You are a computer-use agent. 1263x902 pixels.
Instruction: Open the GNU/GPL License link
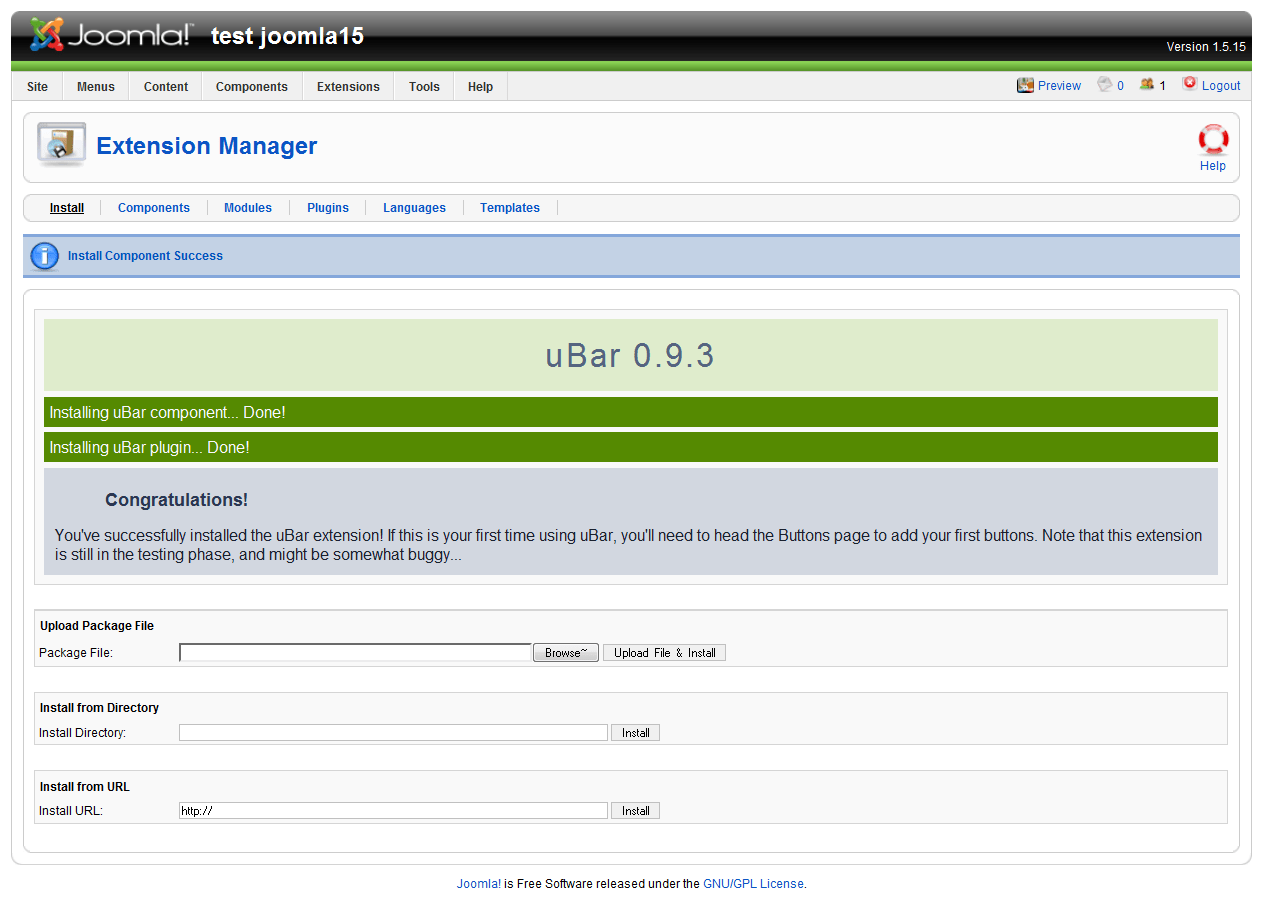click(754, 884)
